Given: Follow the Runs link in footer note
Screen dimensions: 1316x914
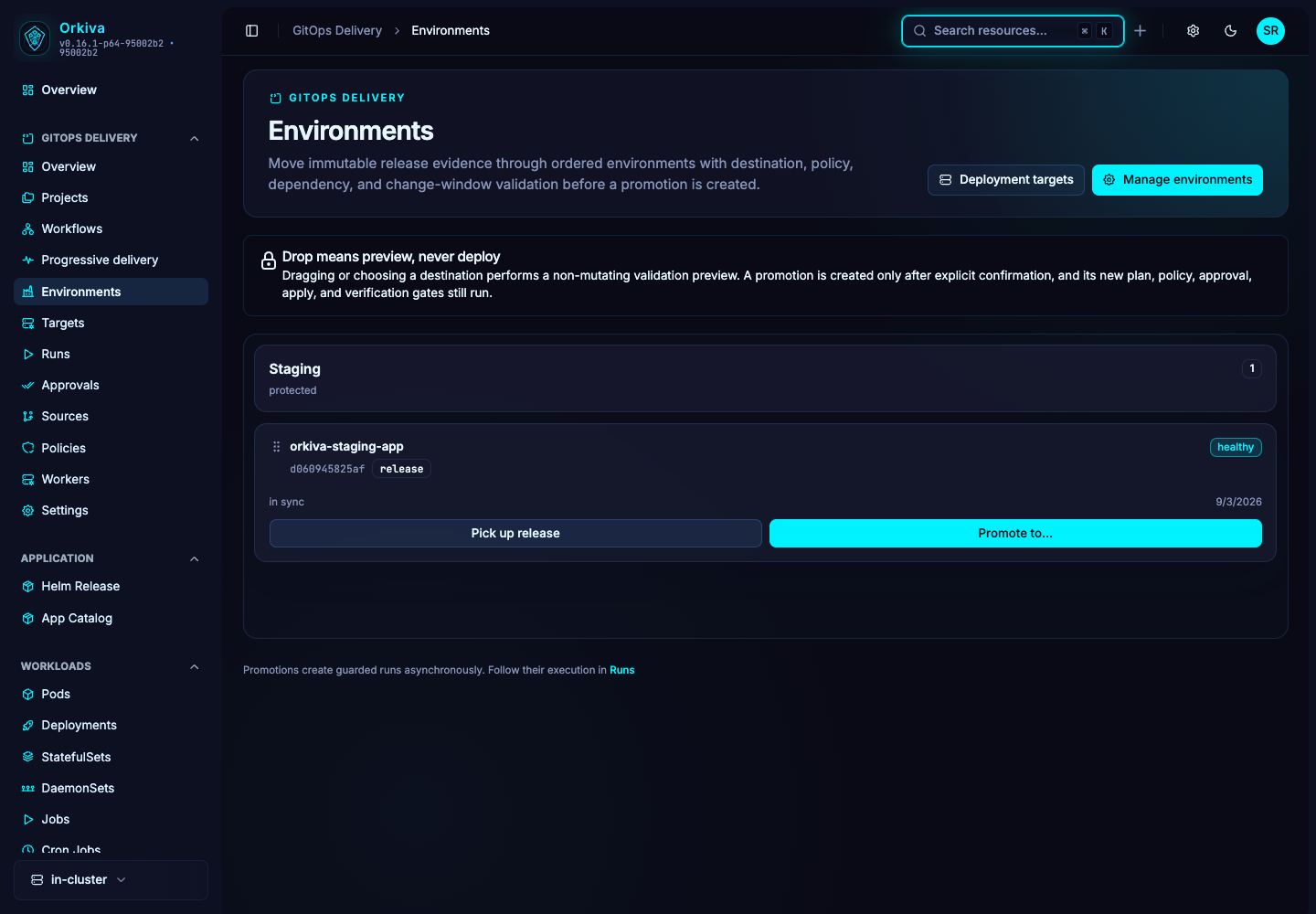Looking at the screenshot, I should (622, 670).
